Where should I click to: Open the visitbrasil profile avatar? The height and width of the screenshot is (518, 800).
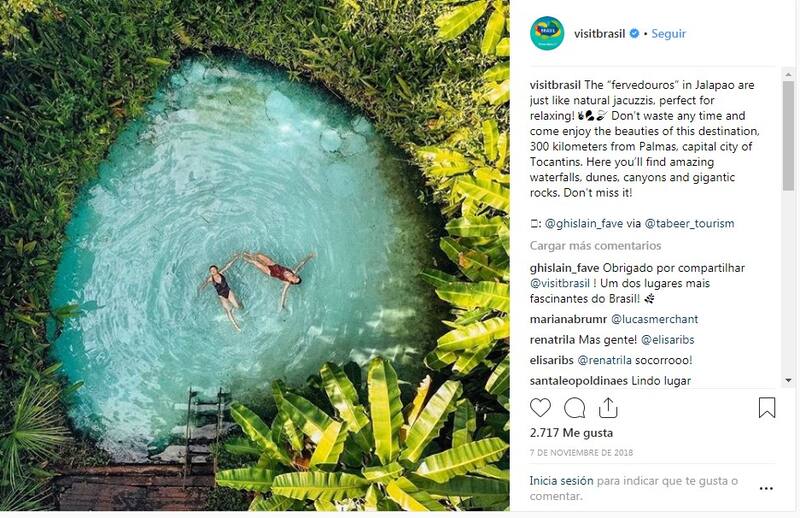(x=547, y=34)
